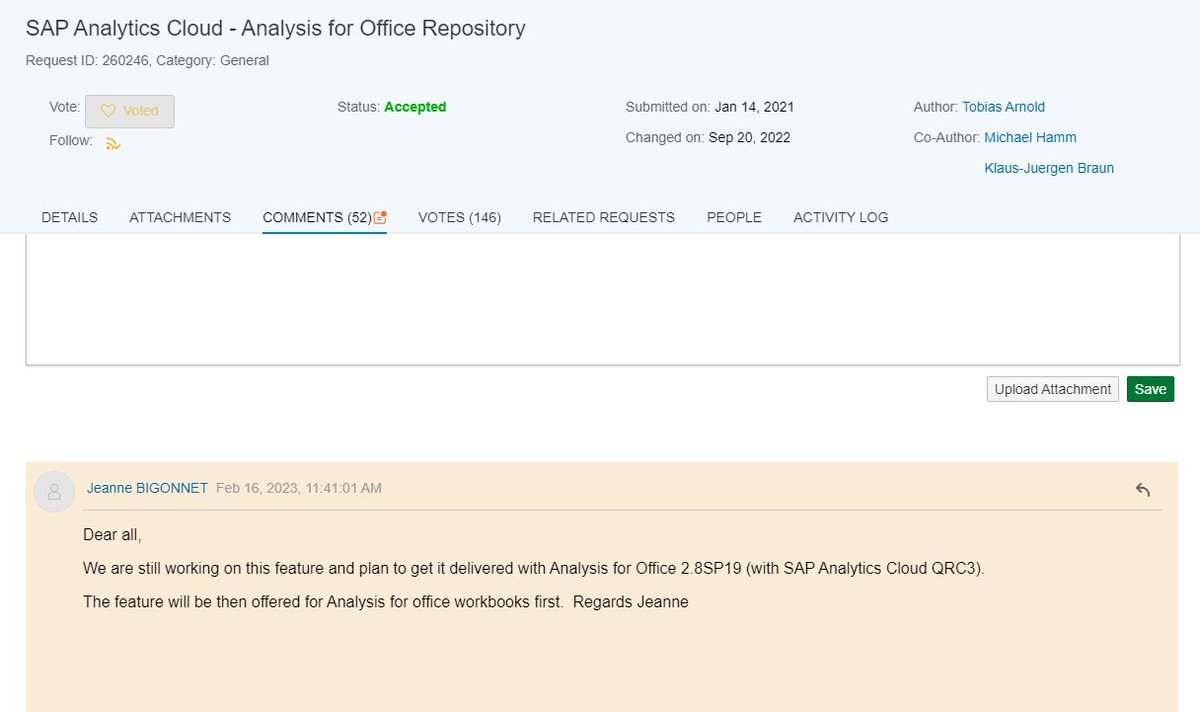The image size is (1200, 712).
Task: Click the submitted date Jan 14, 2021
Action: (x=754, y=107)
